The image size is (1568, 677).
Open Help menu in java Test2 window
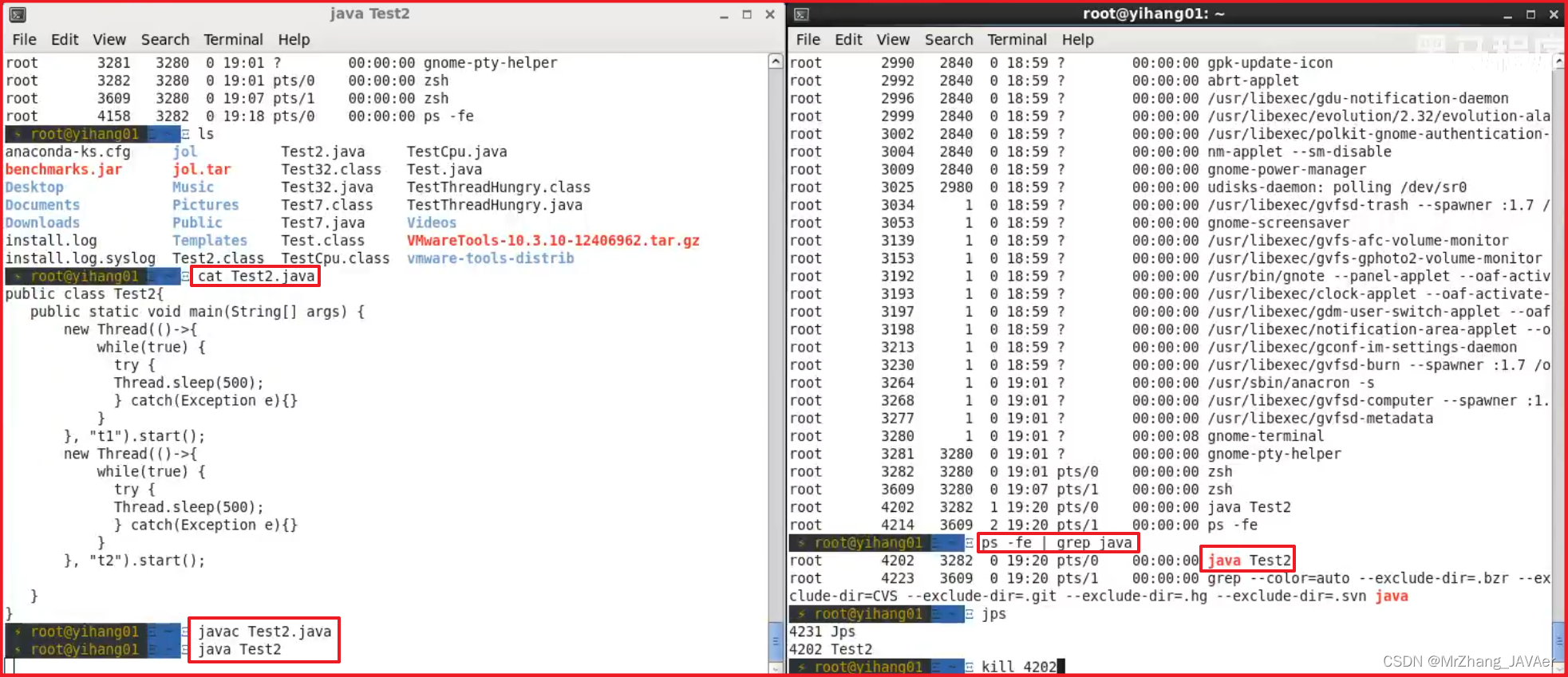click(x=294, y=39)
